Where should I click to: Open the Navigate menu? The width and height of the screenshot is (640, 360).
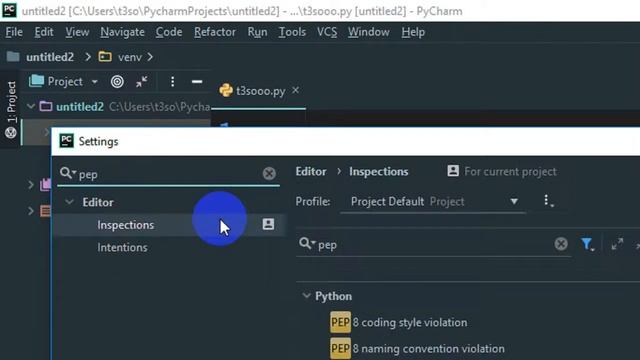tap(122, 32)
